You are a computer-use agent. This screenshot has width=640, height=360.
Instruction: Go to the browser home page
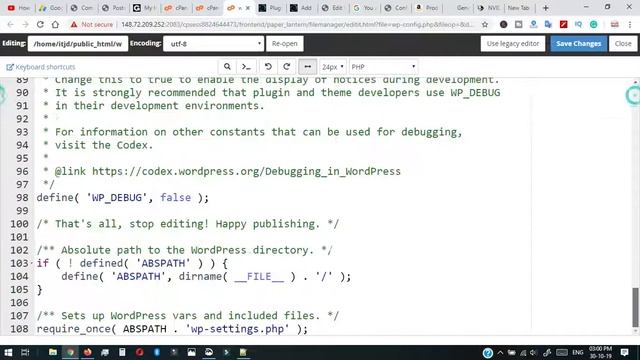(x=55, y=24)
